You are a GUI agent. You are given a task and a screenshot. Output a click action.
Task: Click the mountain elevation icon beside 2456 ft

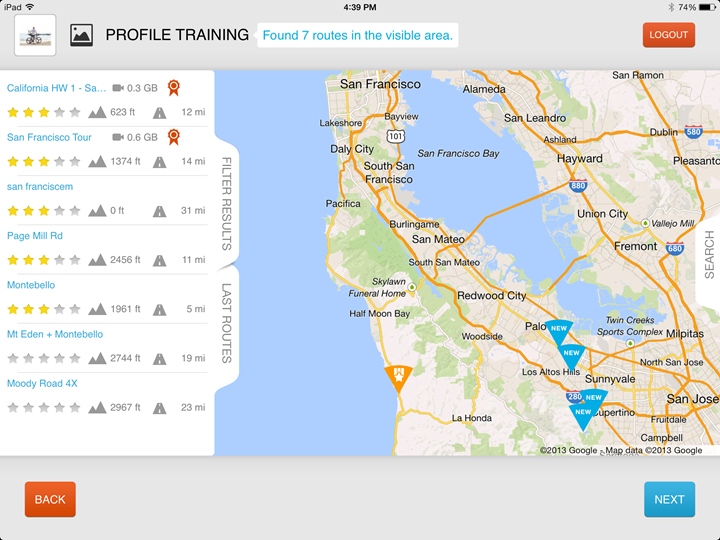click(x=97, y=260)
